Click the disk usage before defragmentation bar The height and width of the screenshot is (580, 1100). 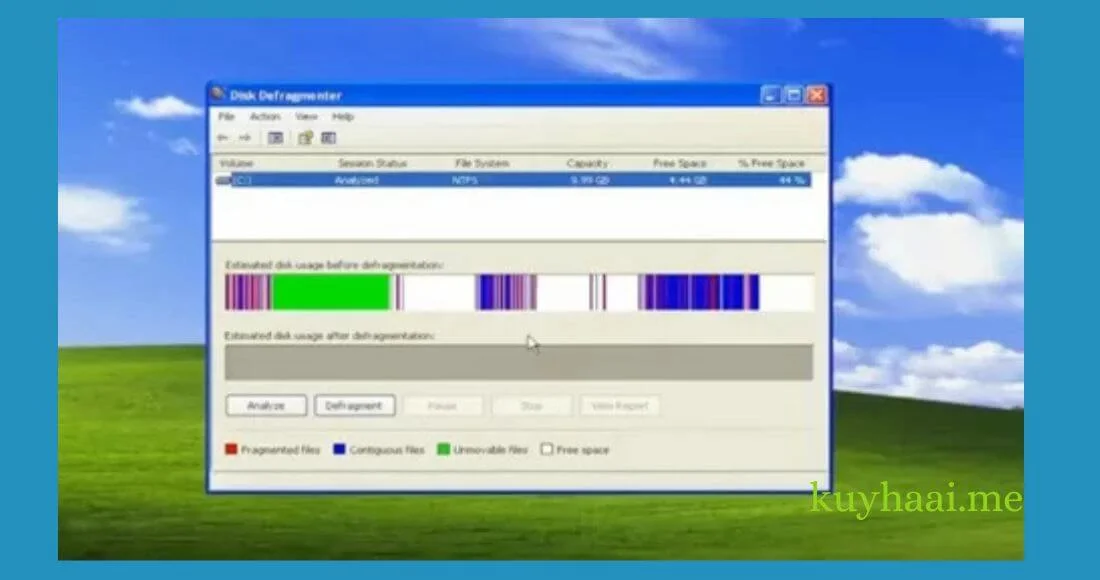pos(519,292)
